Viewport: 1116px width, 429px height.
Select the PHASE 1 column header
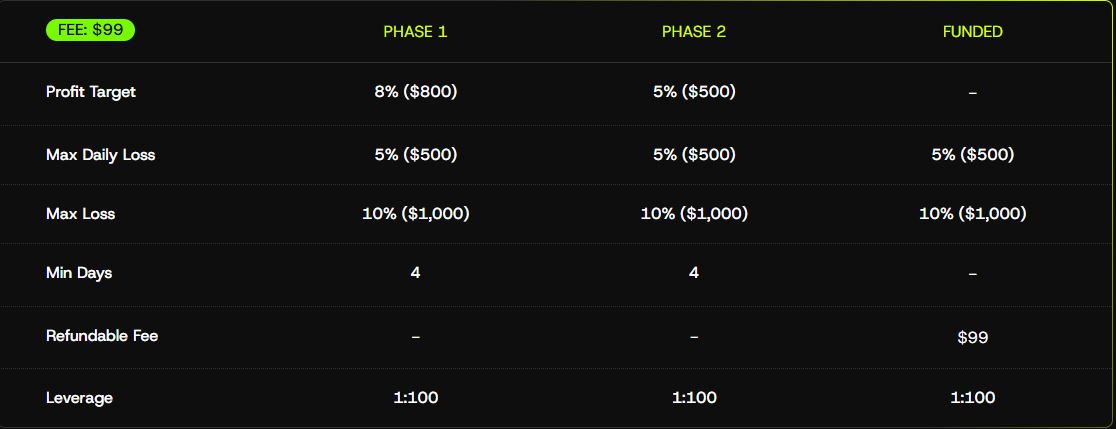click(415, 32)
